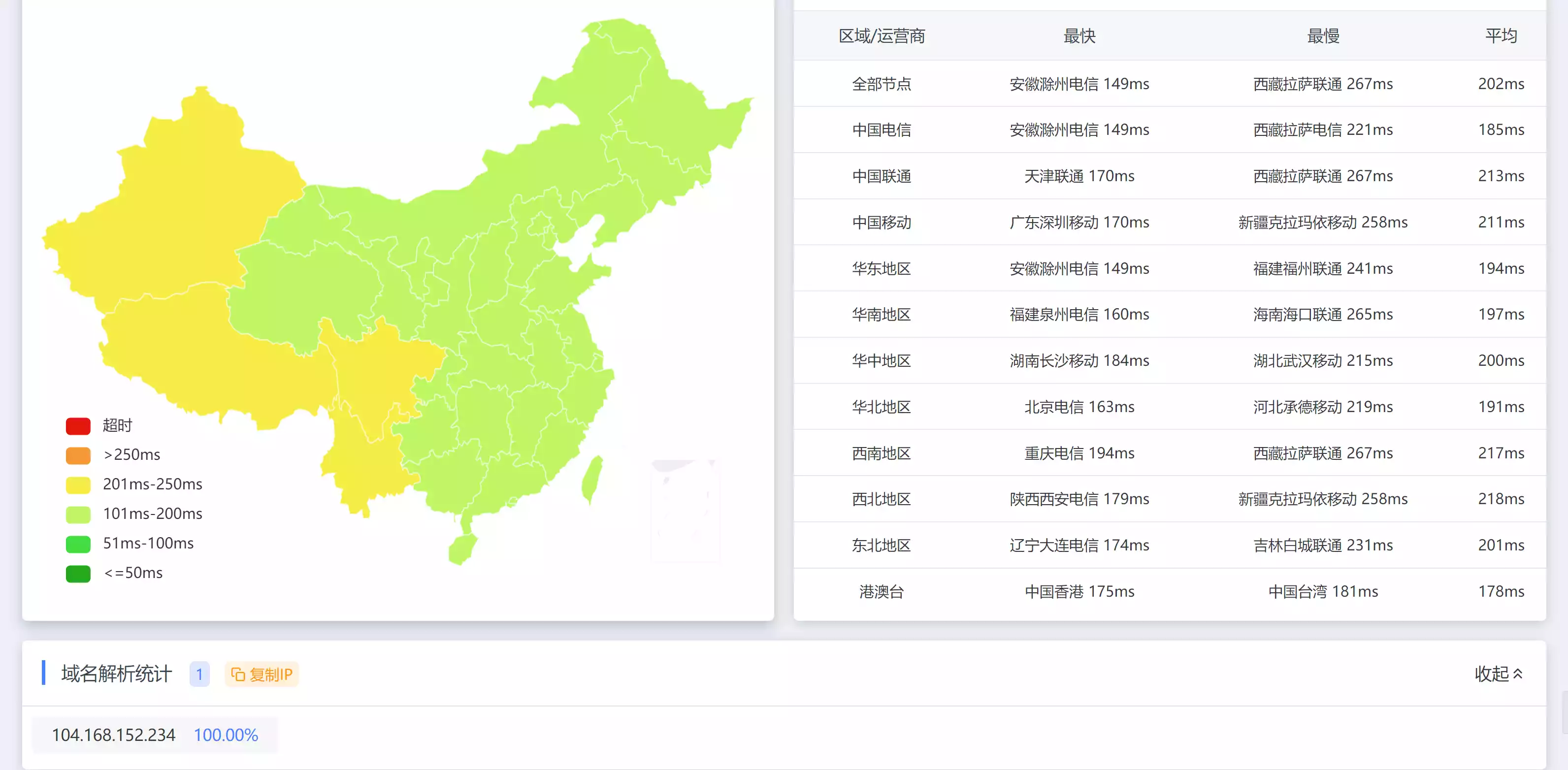Screen dimensions: 1568x770
Task: Click 中国台湾 181ms cell
Action: [1323, 591]
